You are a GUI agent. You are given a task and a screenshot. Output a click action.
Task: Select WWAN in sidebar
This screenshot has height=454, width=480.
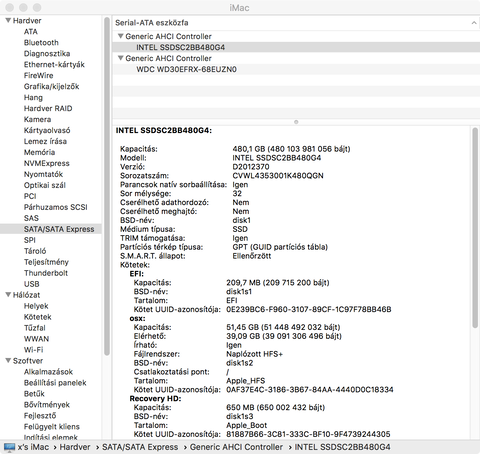tap(36, 339)
